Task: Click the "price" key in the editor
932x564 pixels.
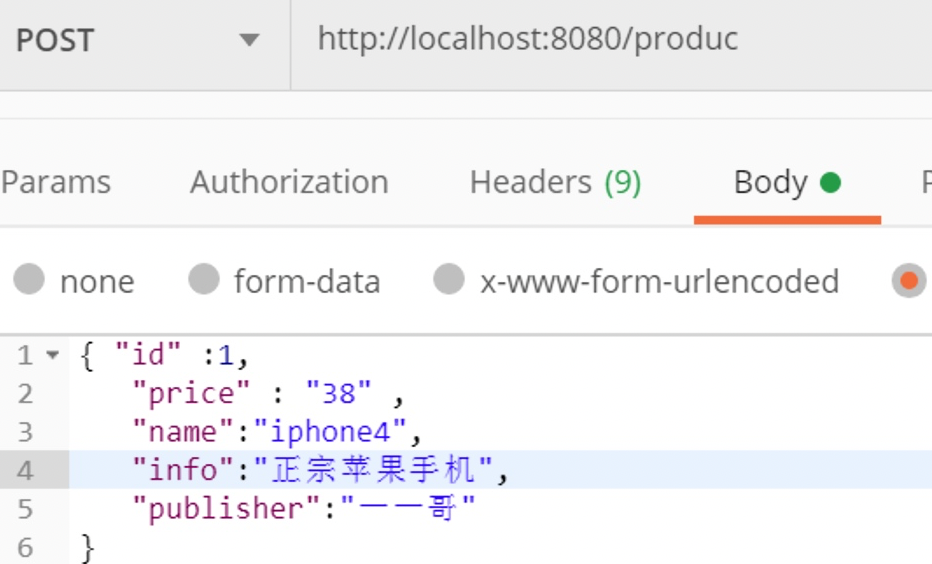Action: point(191,393)
